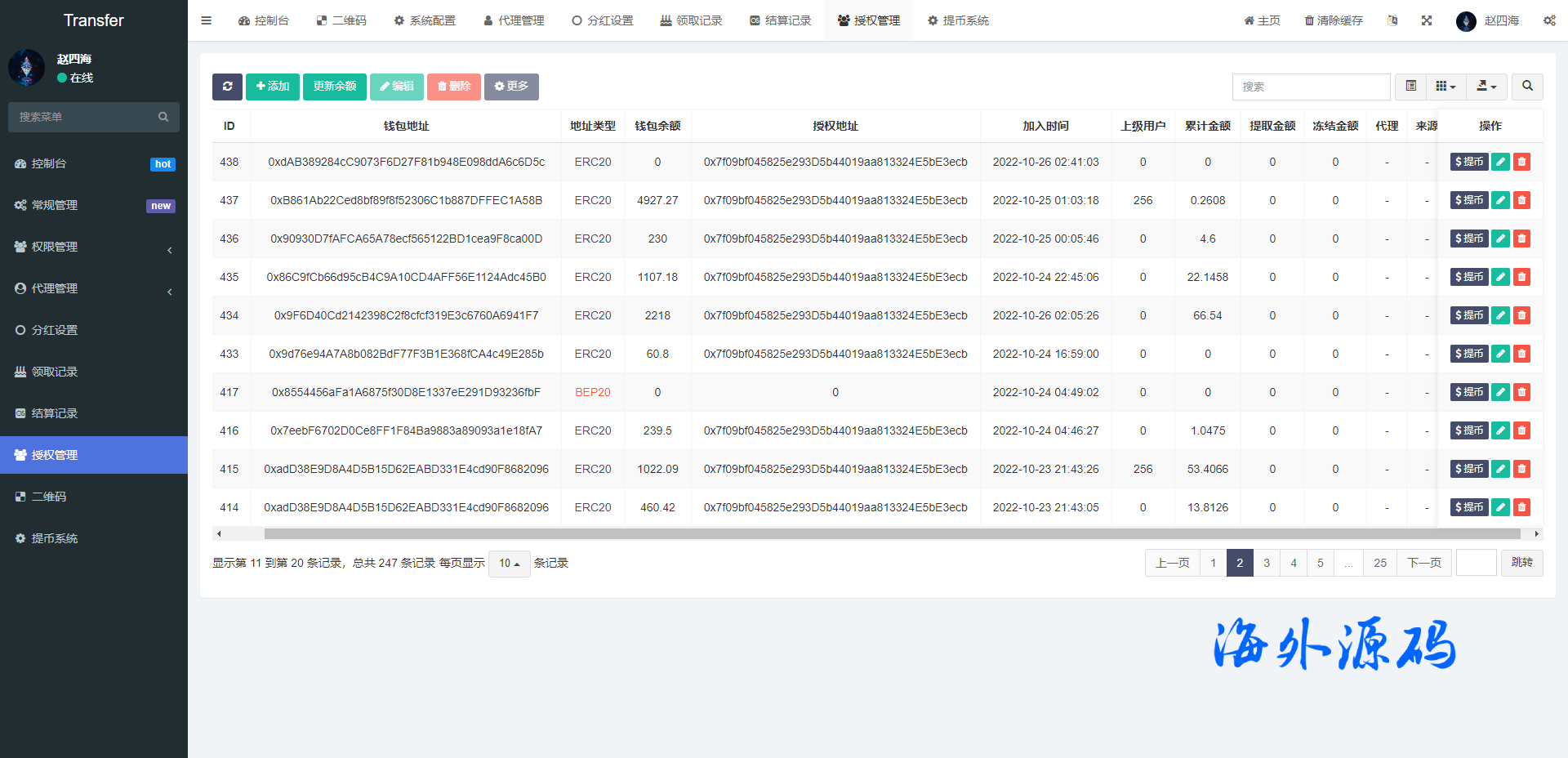The width and height of the screenshot is (1568, 758).
Task: Expand the 权限管理 sidebar menu
Action: [x=94, y=247]
